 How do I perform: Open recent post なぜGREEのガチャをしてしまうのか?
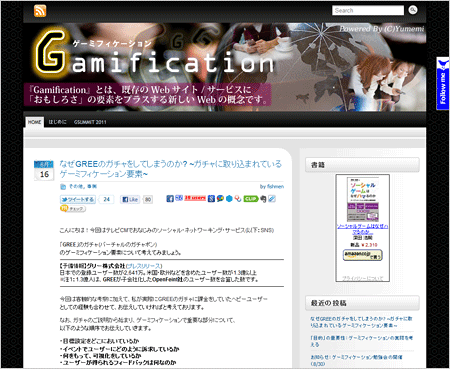(x=362, y=322)
